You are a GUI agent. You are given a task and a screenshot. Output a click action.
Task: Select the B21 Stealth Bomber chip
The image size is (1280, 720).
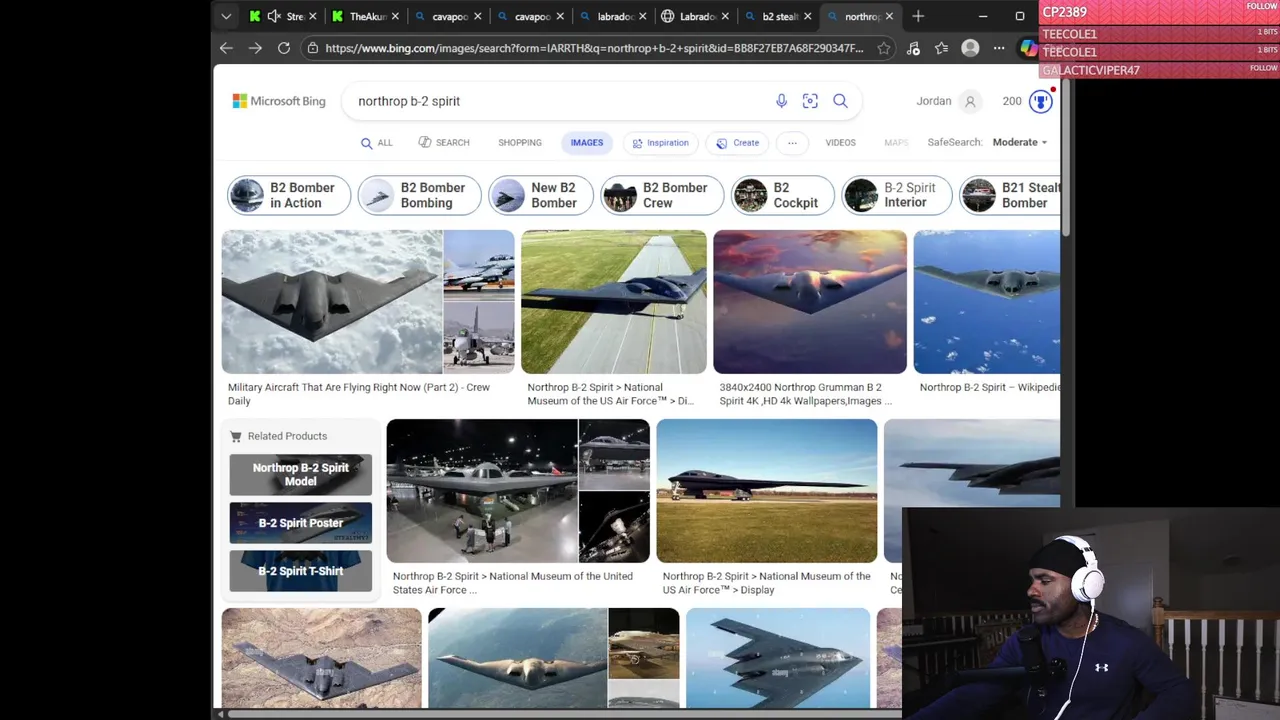coord(1010,195)
